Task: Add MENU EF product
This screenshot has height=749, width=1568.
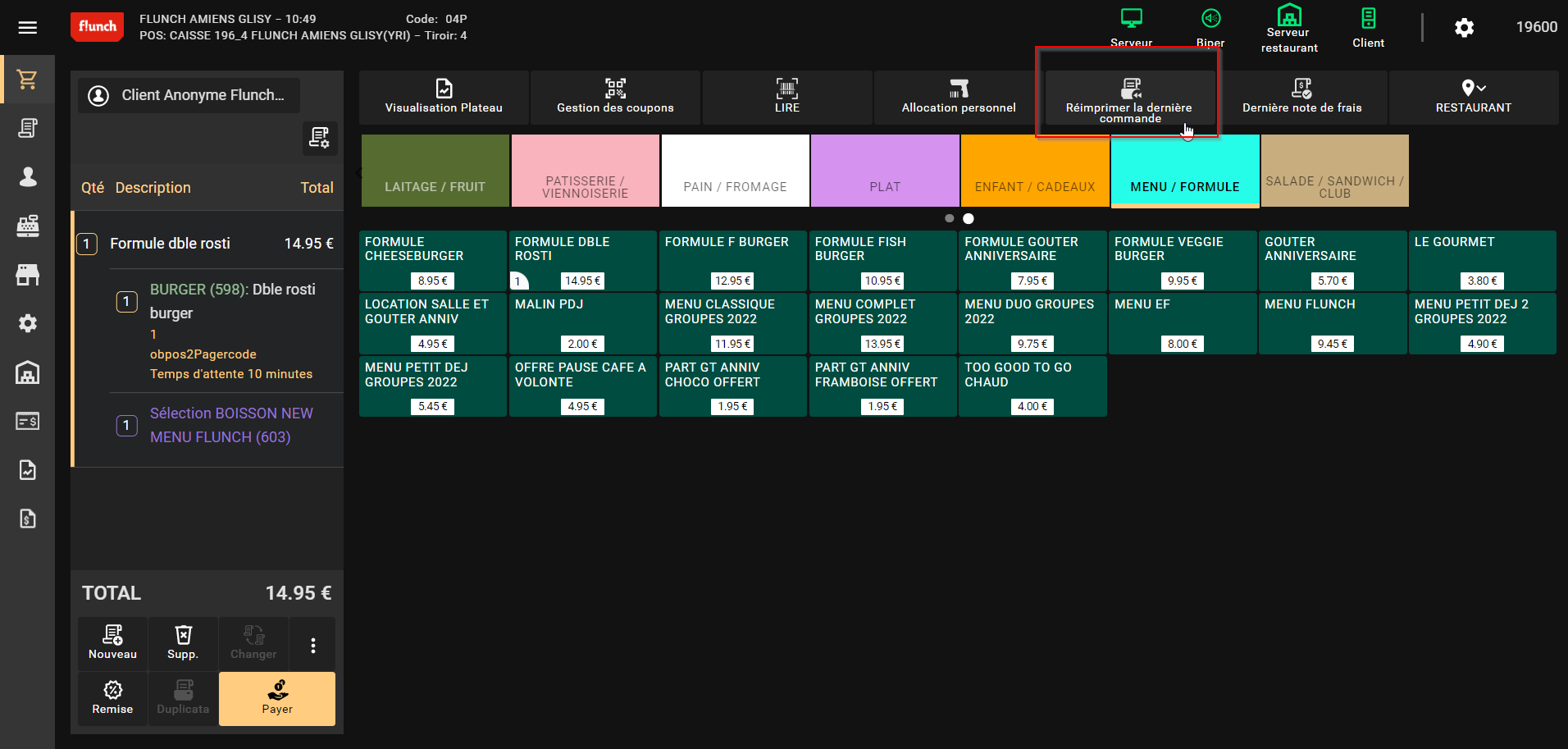Action: 1183,323
